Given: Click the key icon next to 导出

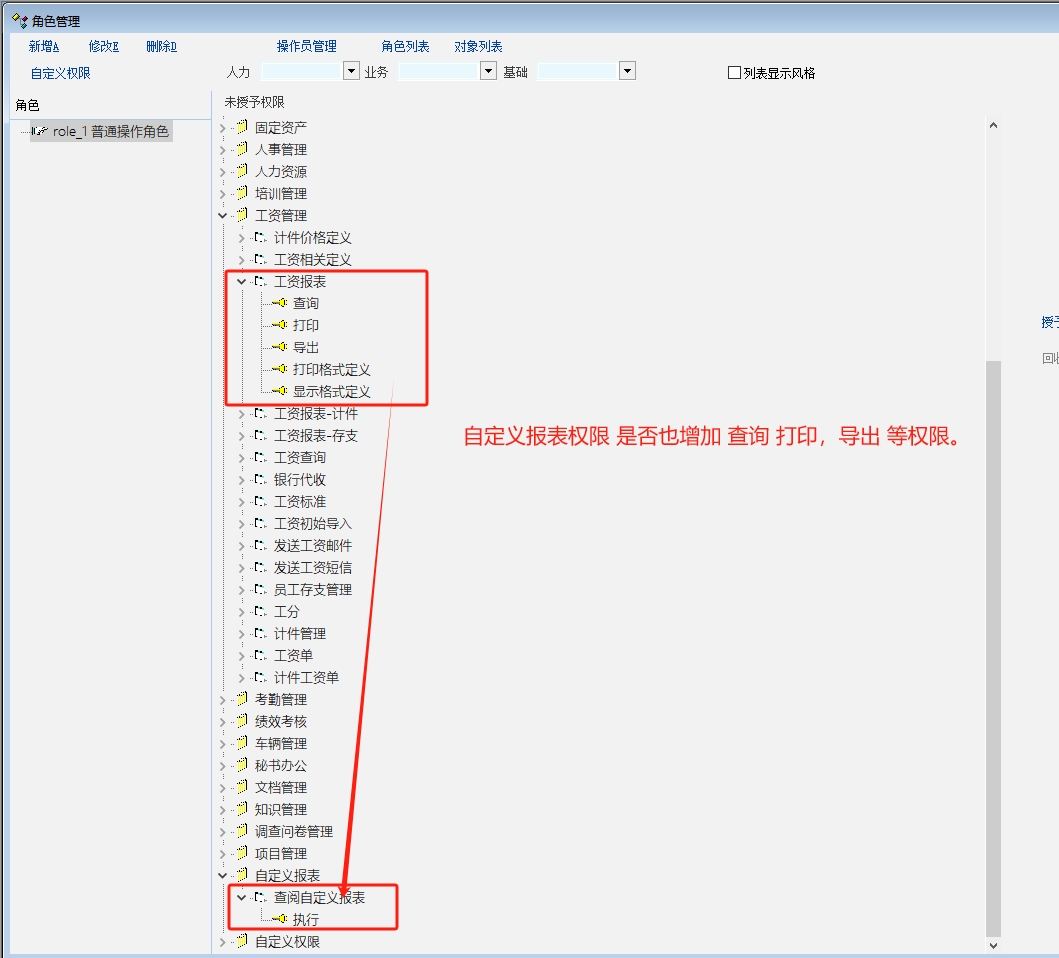Looking at the screenshot, I should (x=280, y=347).
